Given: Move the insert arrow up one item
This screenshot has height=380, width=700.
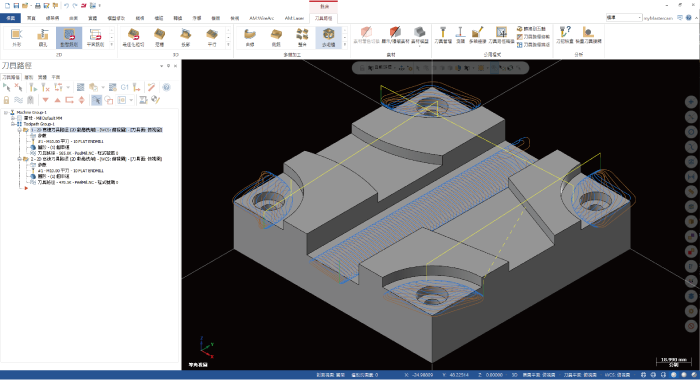Looking at the screenshot, I should 57,100.
